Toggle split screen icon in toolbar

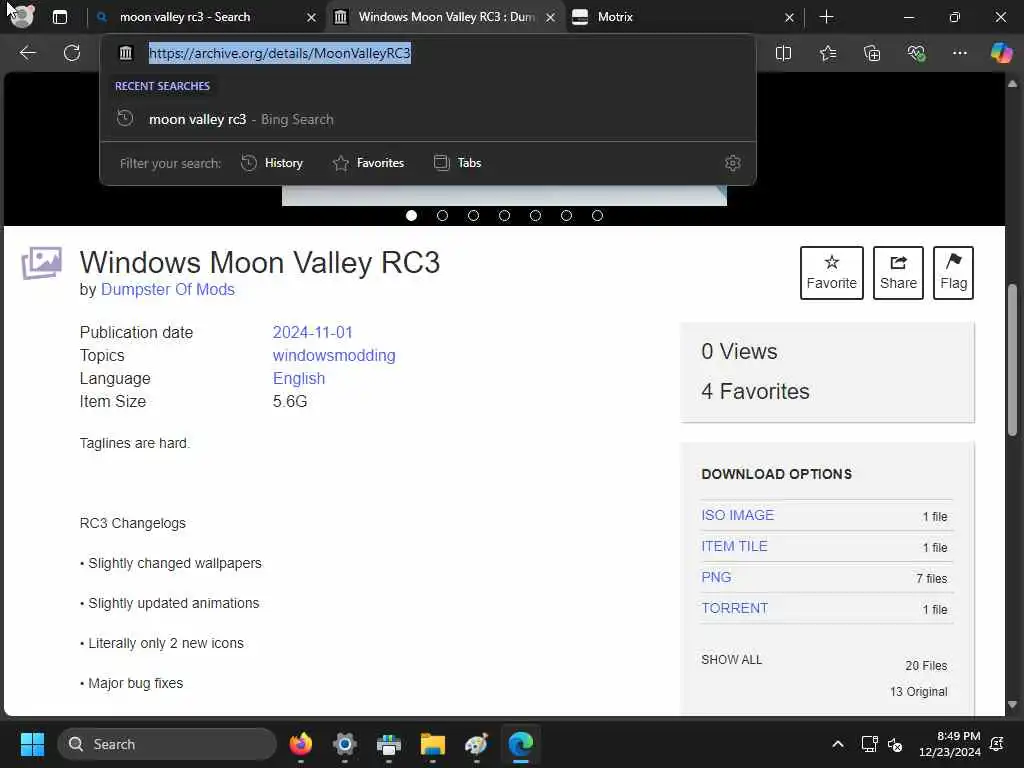tap(783, 53)
